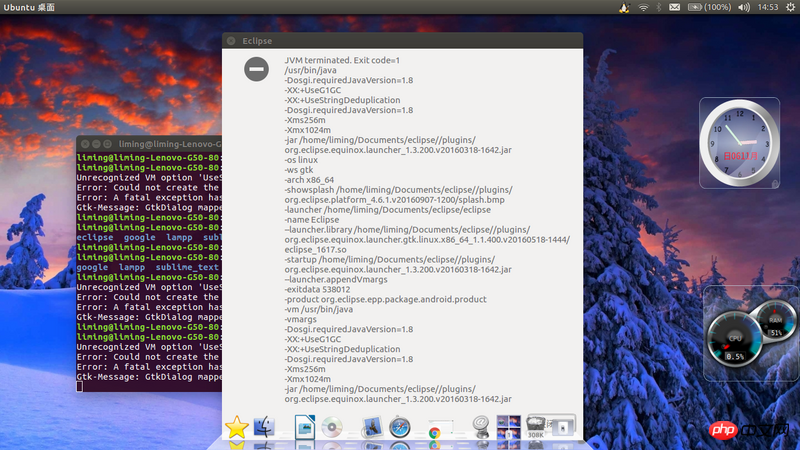The width and height of the screenshot is (800, 450).
Task: Click the first '-XX:+UseG1GC' line near the dialog top
Action: [313, 90]
